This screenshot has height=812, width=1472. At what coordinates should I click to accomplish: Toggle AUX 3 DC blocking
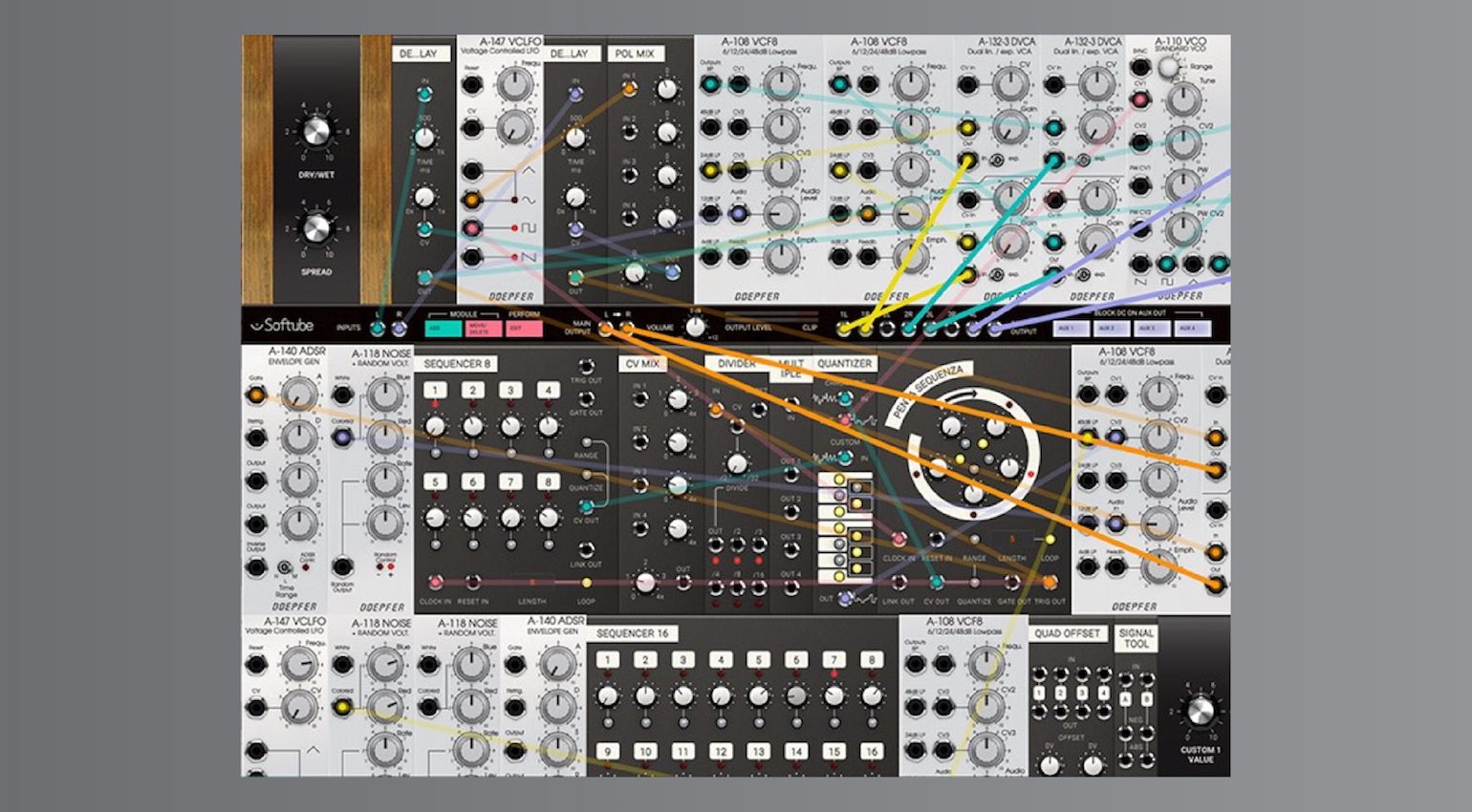[1153, 328]
